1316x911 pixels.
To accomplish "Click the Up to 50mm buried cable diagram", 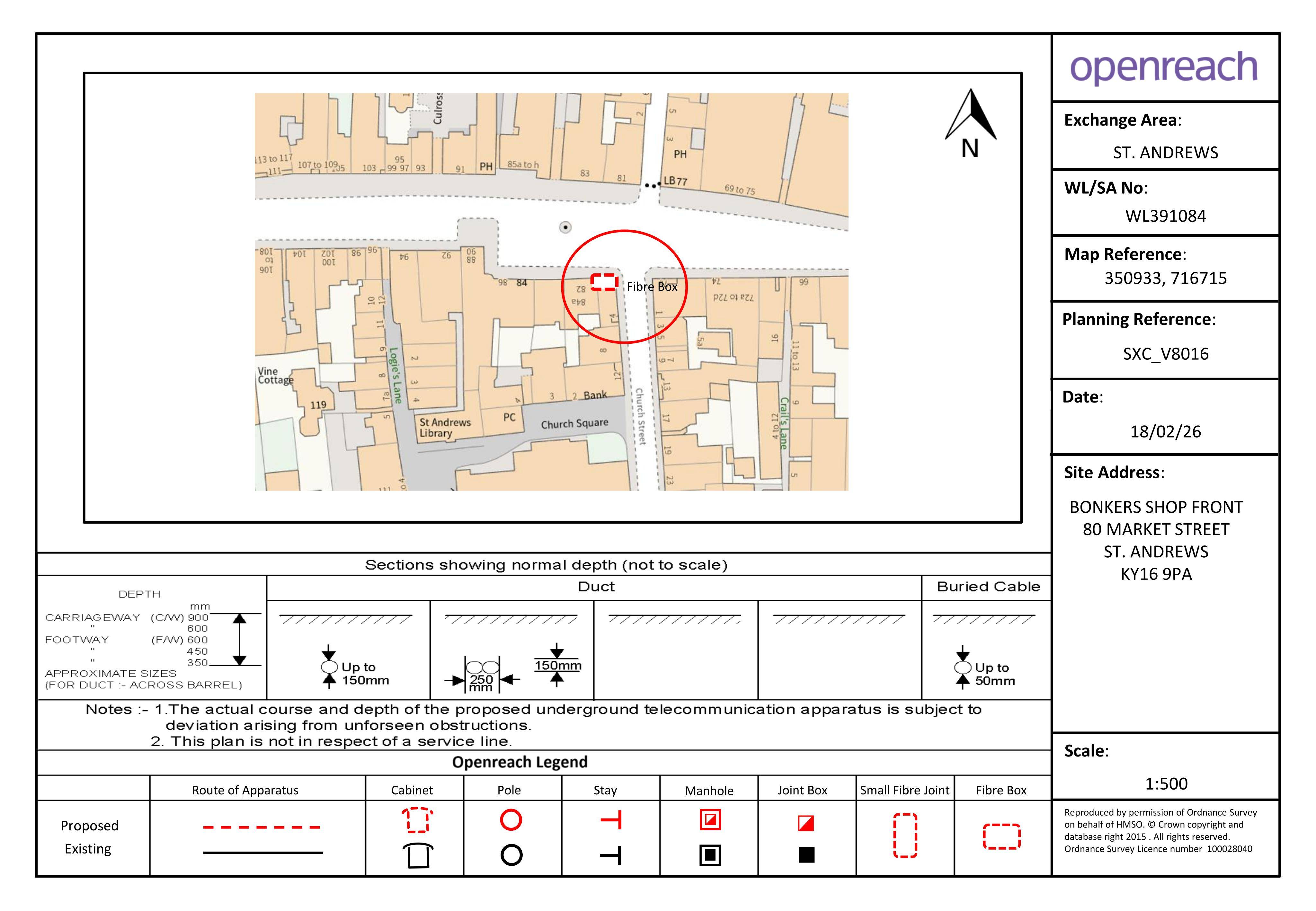I will (985, 668).
